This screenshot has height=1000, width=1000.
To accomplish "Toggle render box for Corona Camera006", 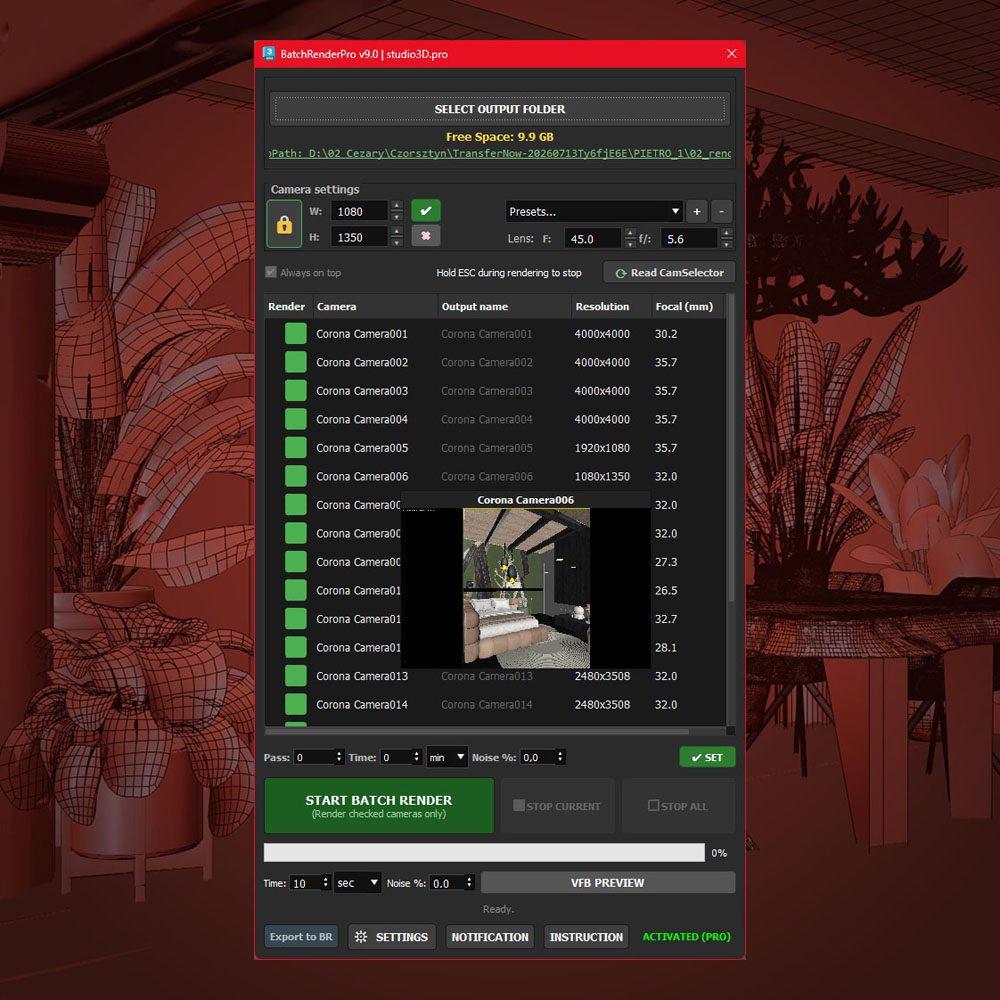I will point(295,476).
